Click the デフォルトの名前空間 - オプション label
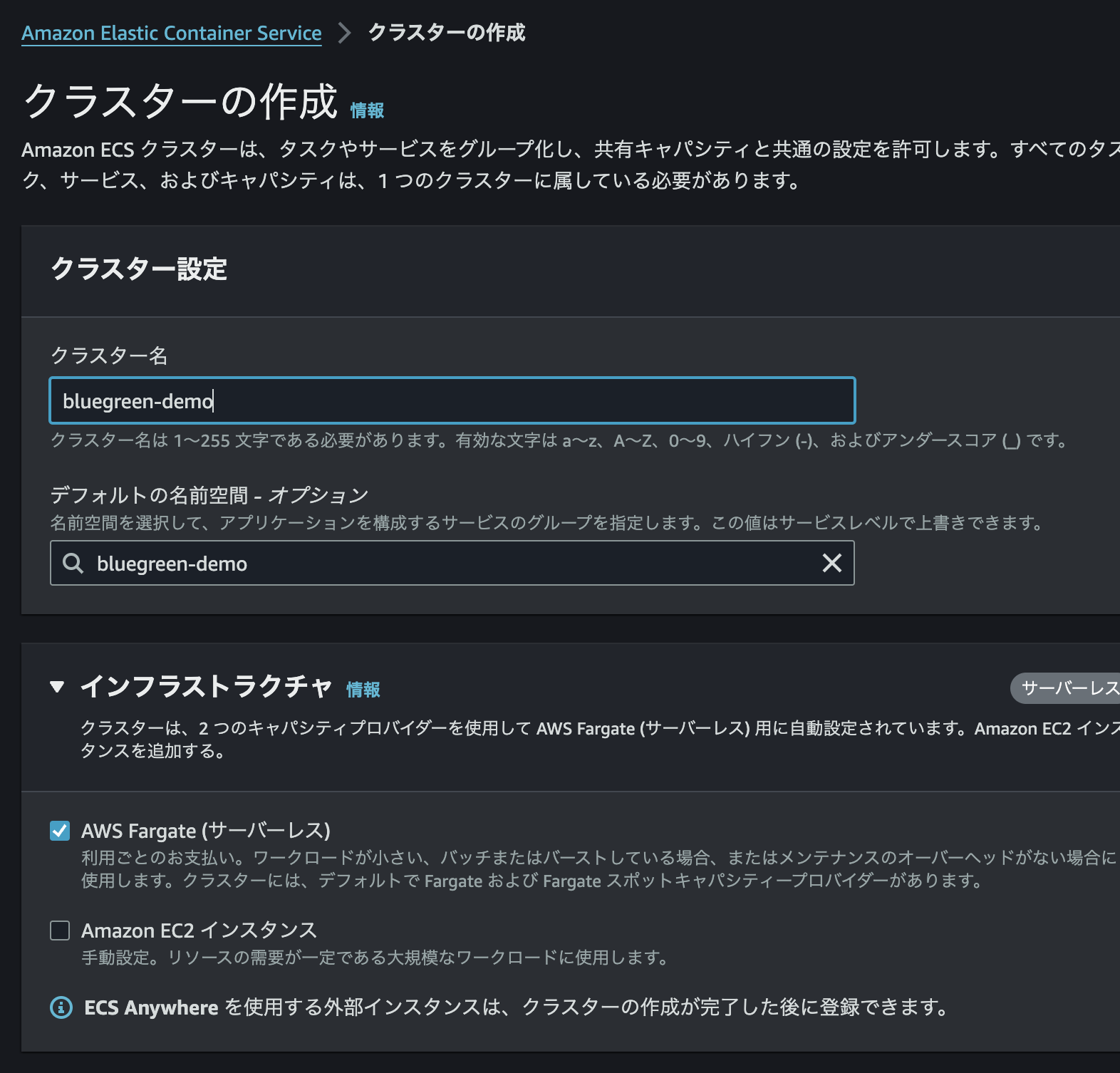 (209, 495)
